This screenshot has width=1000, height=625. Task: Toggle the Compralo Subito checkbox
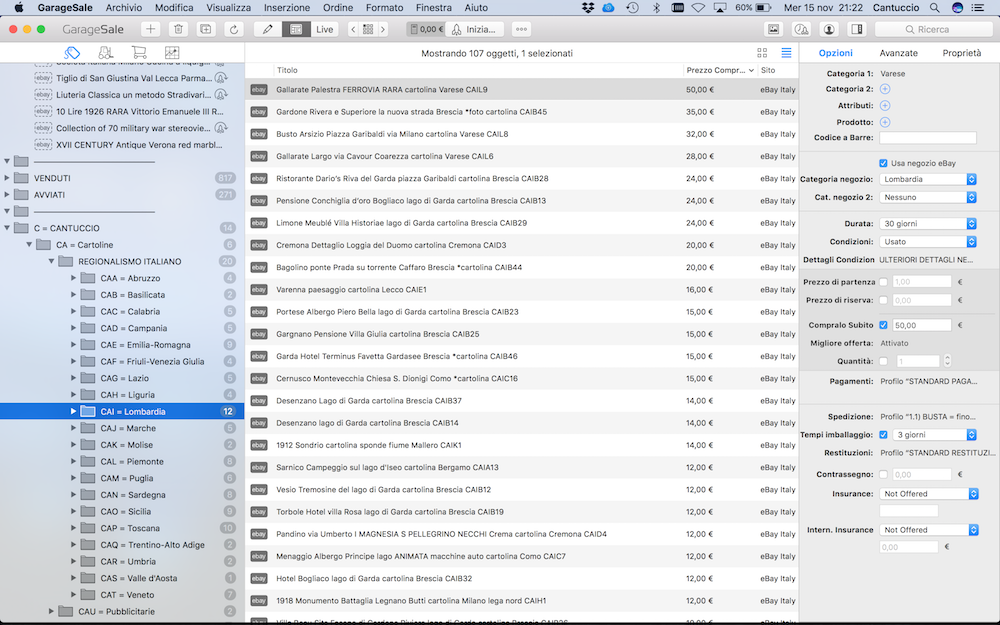coord(883,325)
